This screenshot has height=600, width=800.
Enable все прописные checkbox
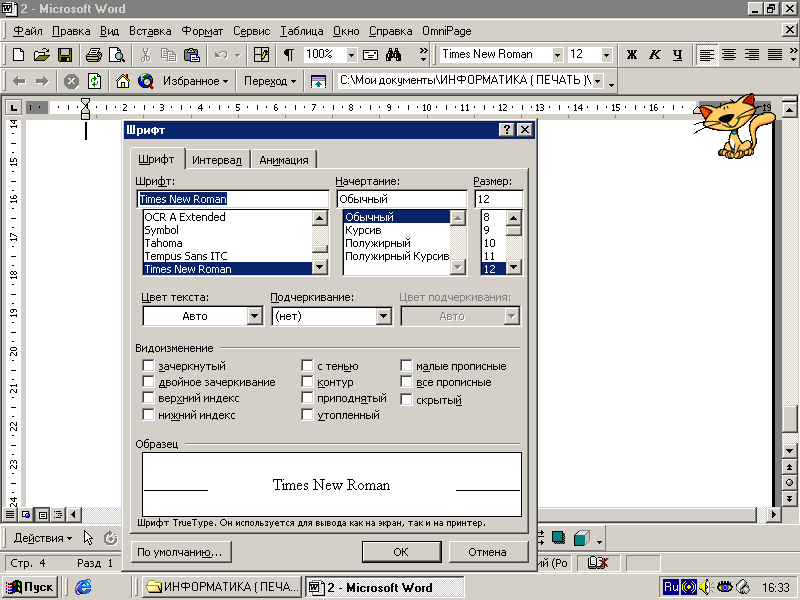coord(406,382)
